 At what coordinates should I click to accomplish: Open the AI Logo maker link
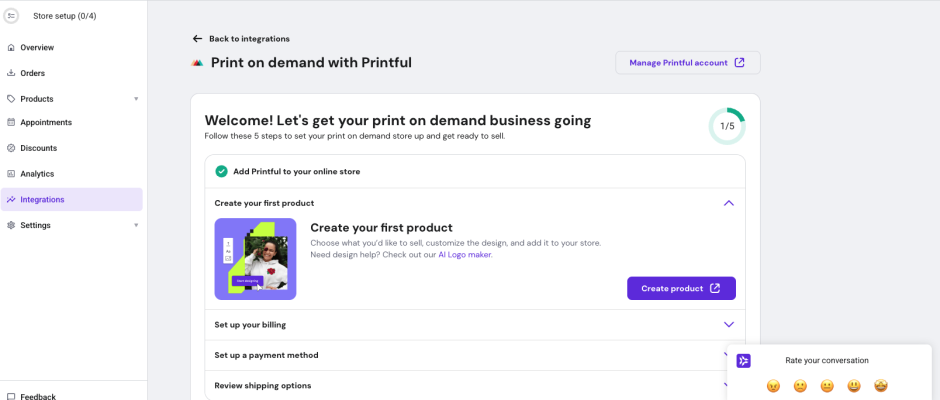click(x=465, y=255)
